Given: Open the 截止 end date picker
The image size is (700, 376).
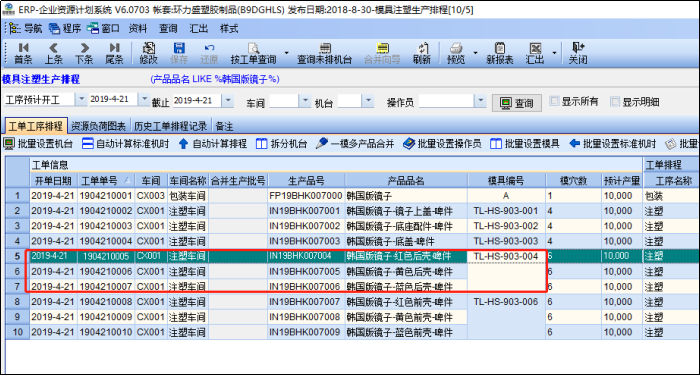Looking at the screenshot, I should click(x=228, y=101).
